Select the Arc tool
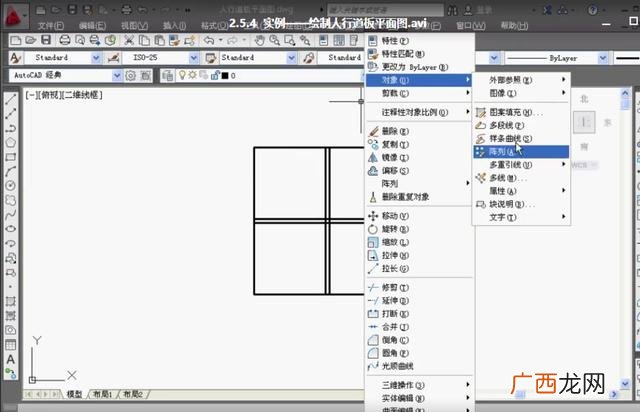 click(10, 171)
